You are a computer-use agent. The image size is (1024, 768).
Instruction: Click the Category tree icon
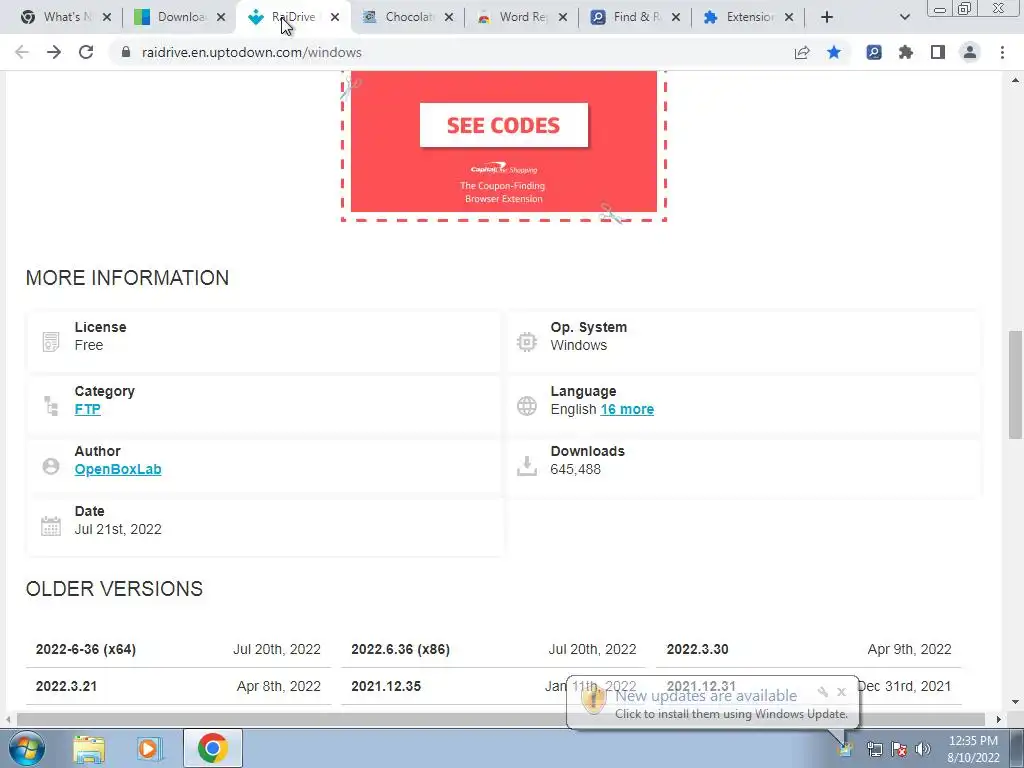[x=51, y=406]
